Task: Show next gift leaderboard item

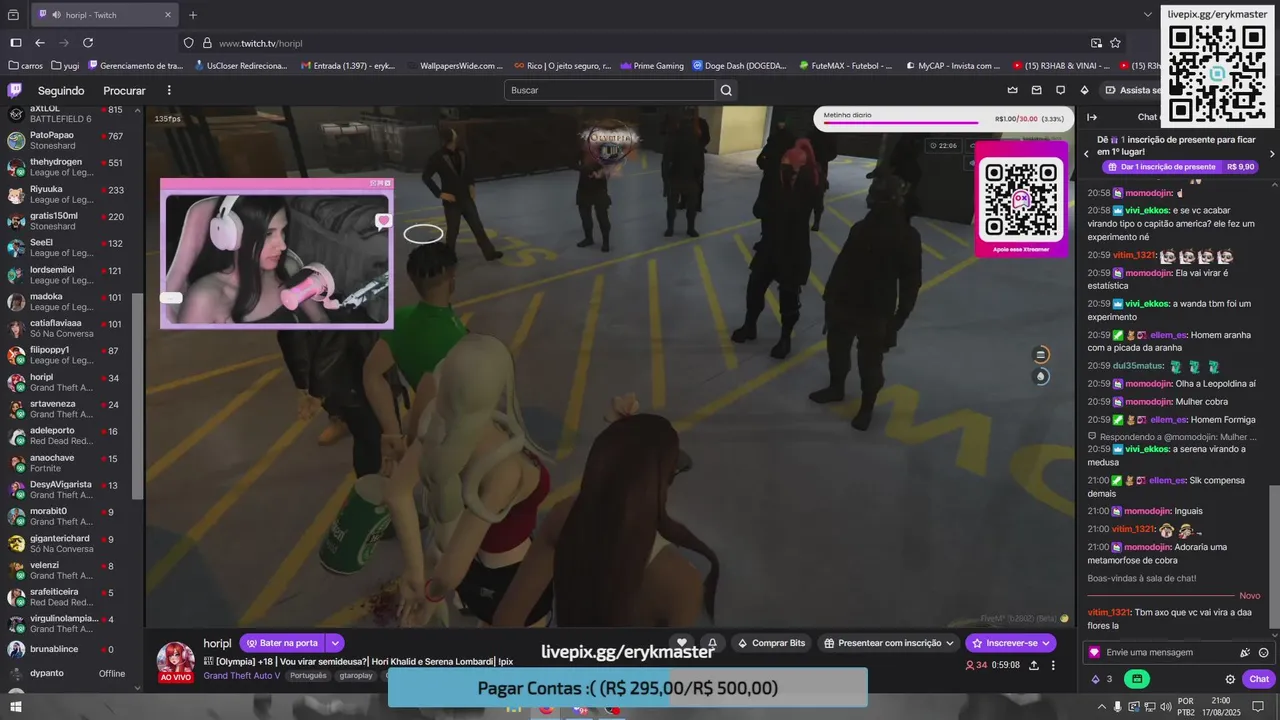Action: (x=1272, y=154)
